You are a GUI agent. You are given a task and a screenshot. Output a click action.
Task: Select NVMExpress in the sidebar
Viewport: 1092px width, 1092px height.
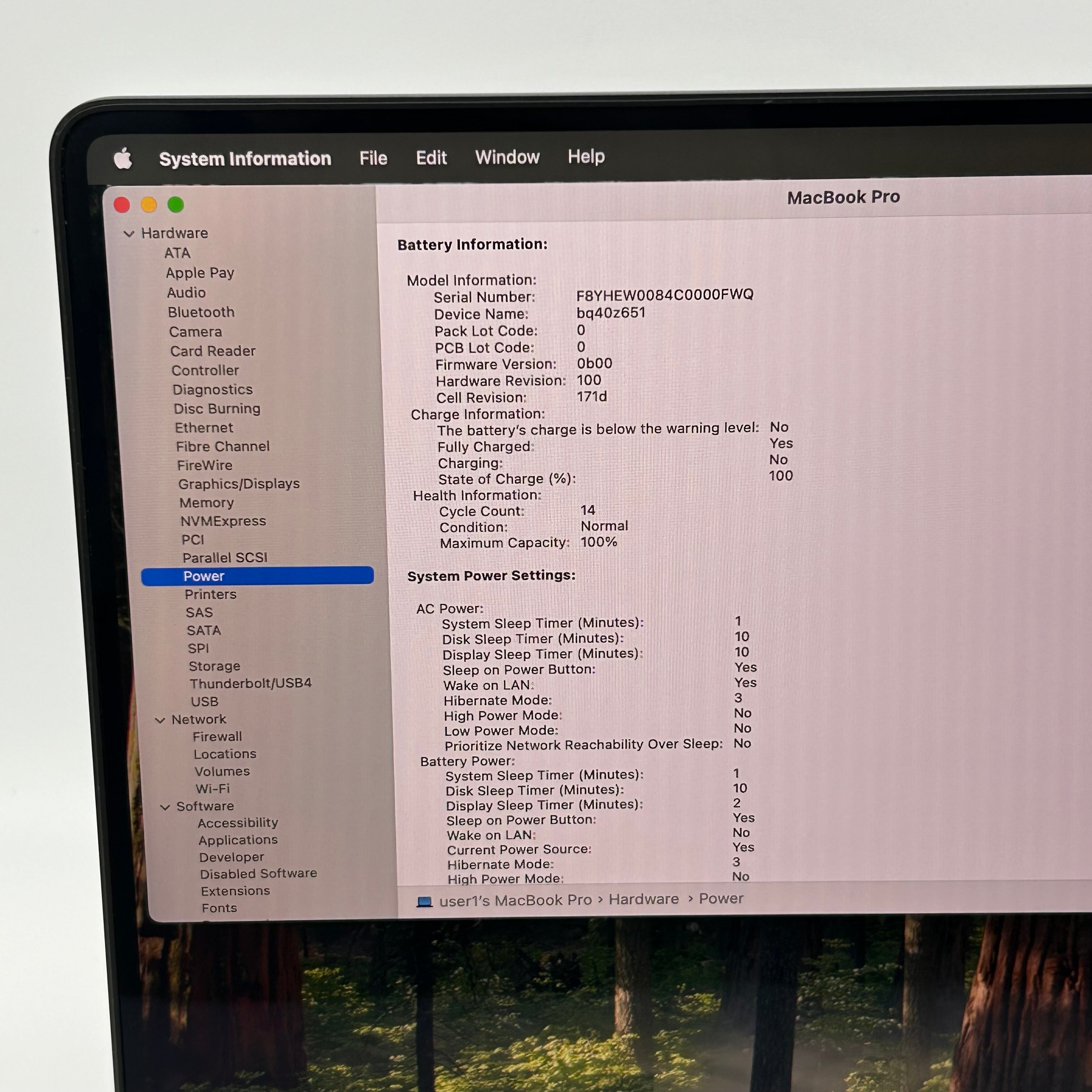point(223,521)
